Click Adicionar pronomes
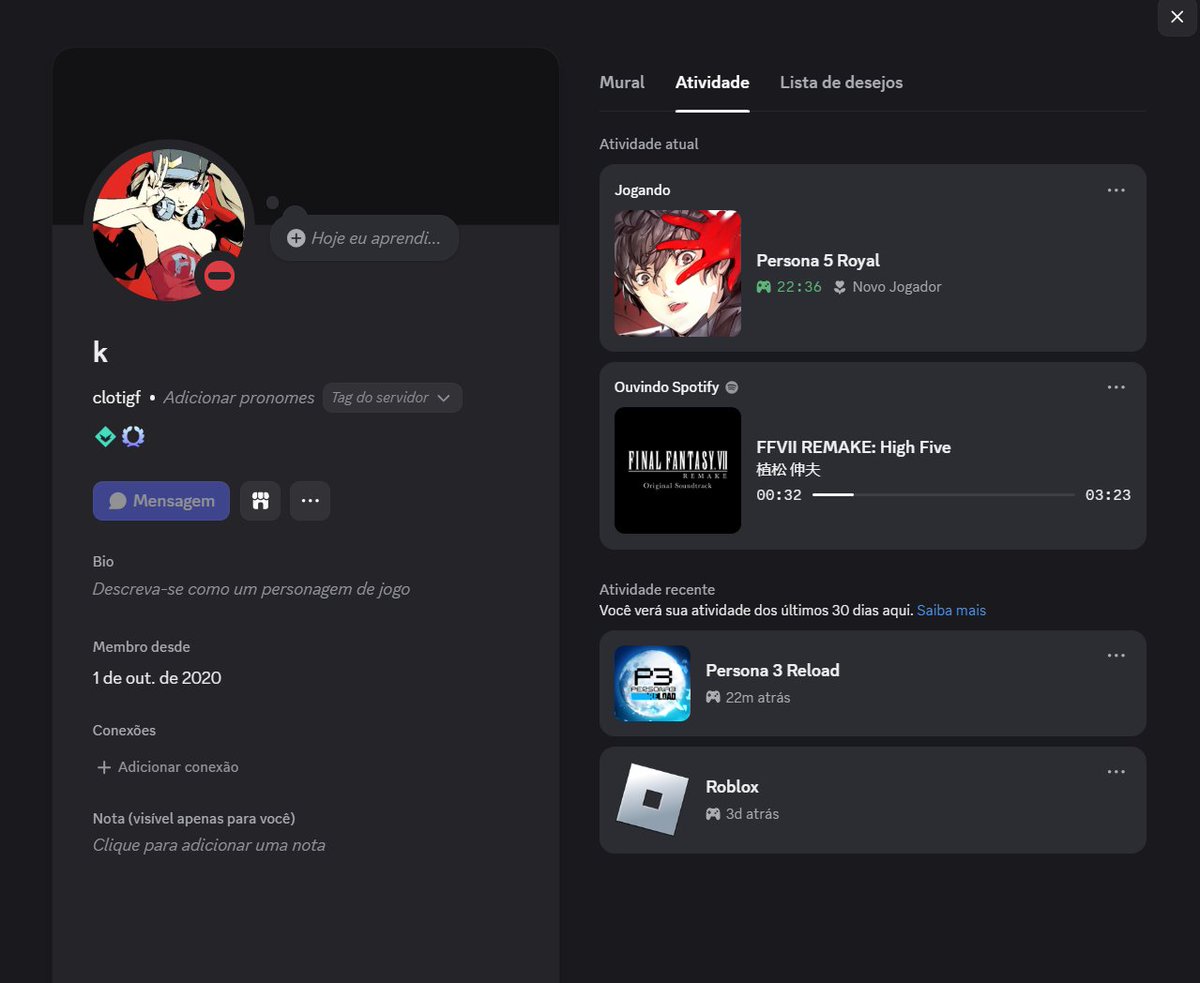1200x983 pixels. pos(239,398)
